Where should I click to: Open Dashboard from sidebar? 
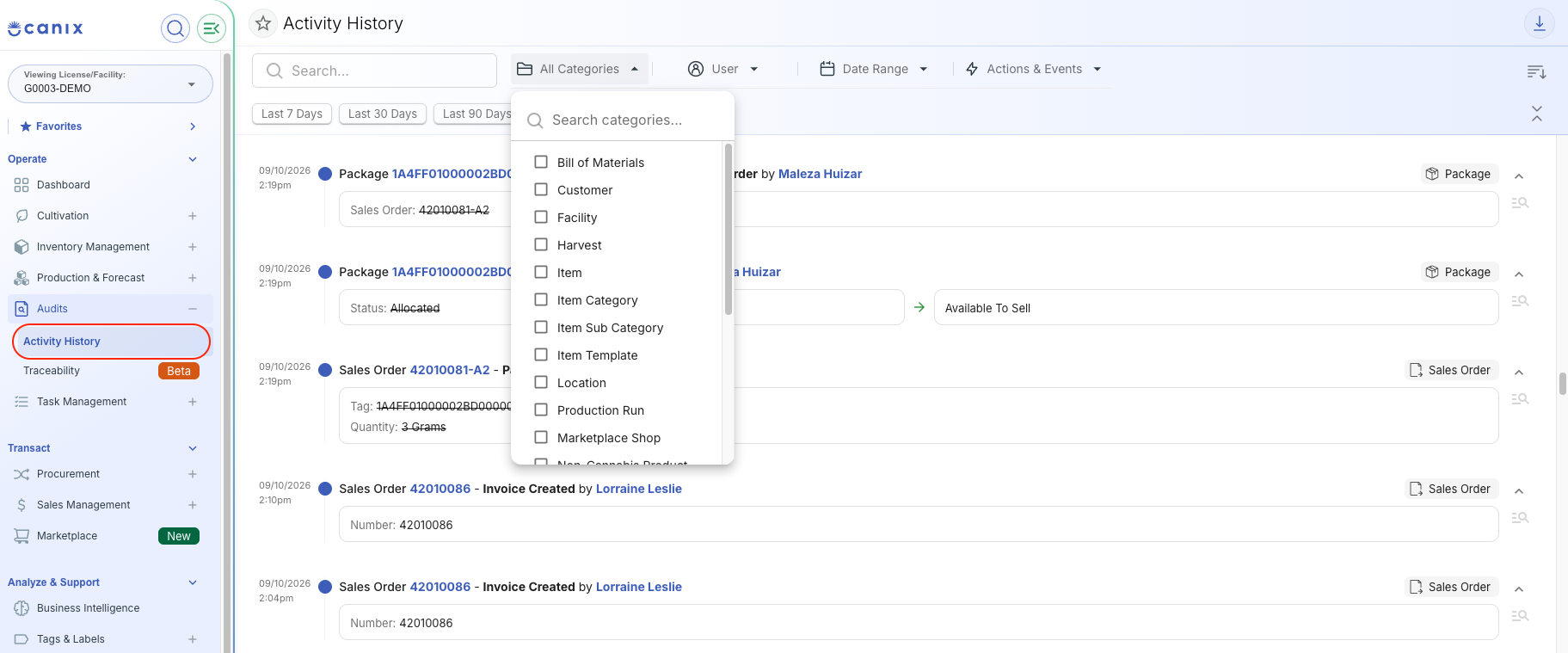64,185
